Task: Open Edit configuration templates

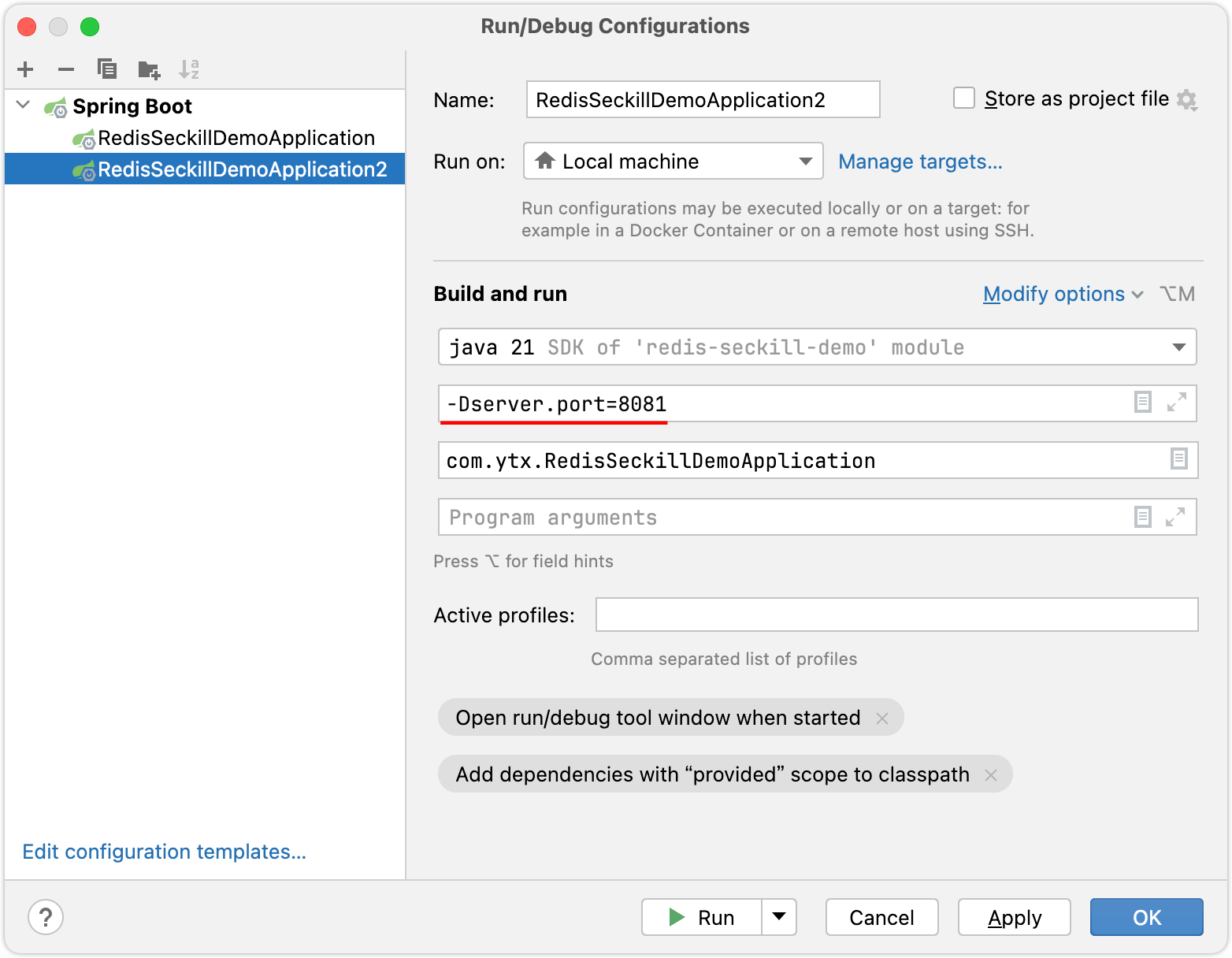Action: coord(164,852)
